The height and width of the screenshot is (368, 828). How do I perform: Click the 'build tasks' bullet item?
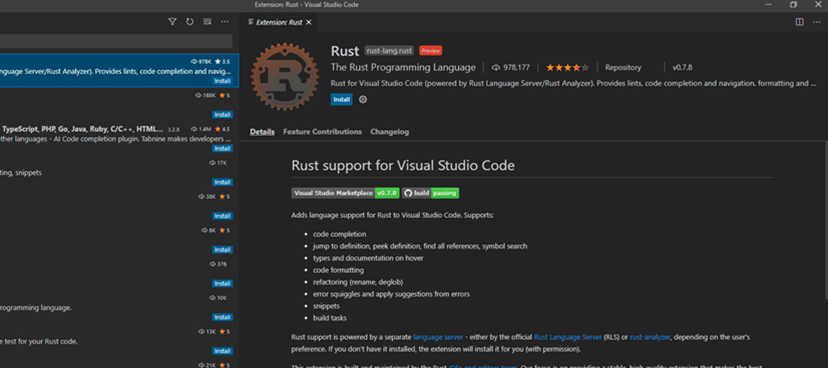[330, 318]
